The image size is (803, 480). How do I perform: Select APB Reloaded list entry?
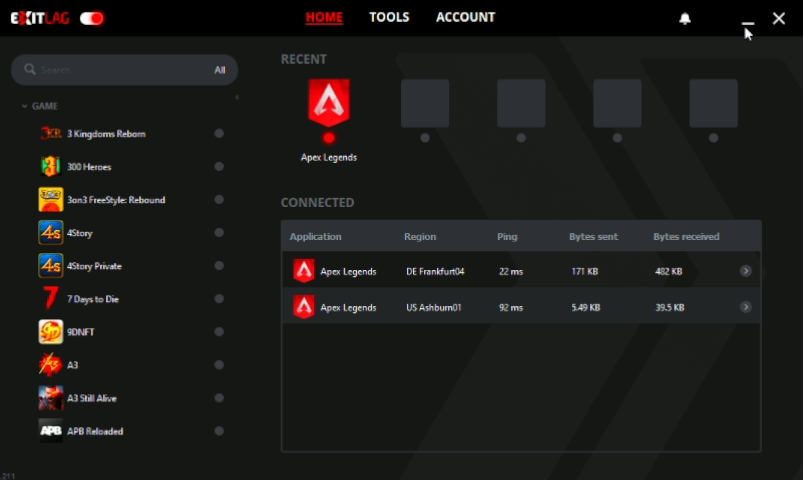tap(95, 431)
